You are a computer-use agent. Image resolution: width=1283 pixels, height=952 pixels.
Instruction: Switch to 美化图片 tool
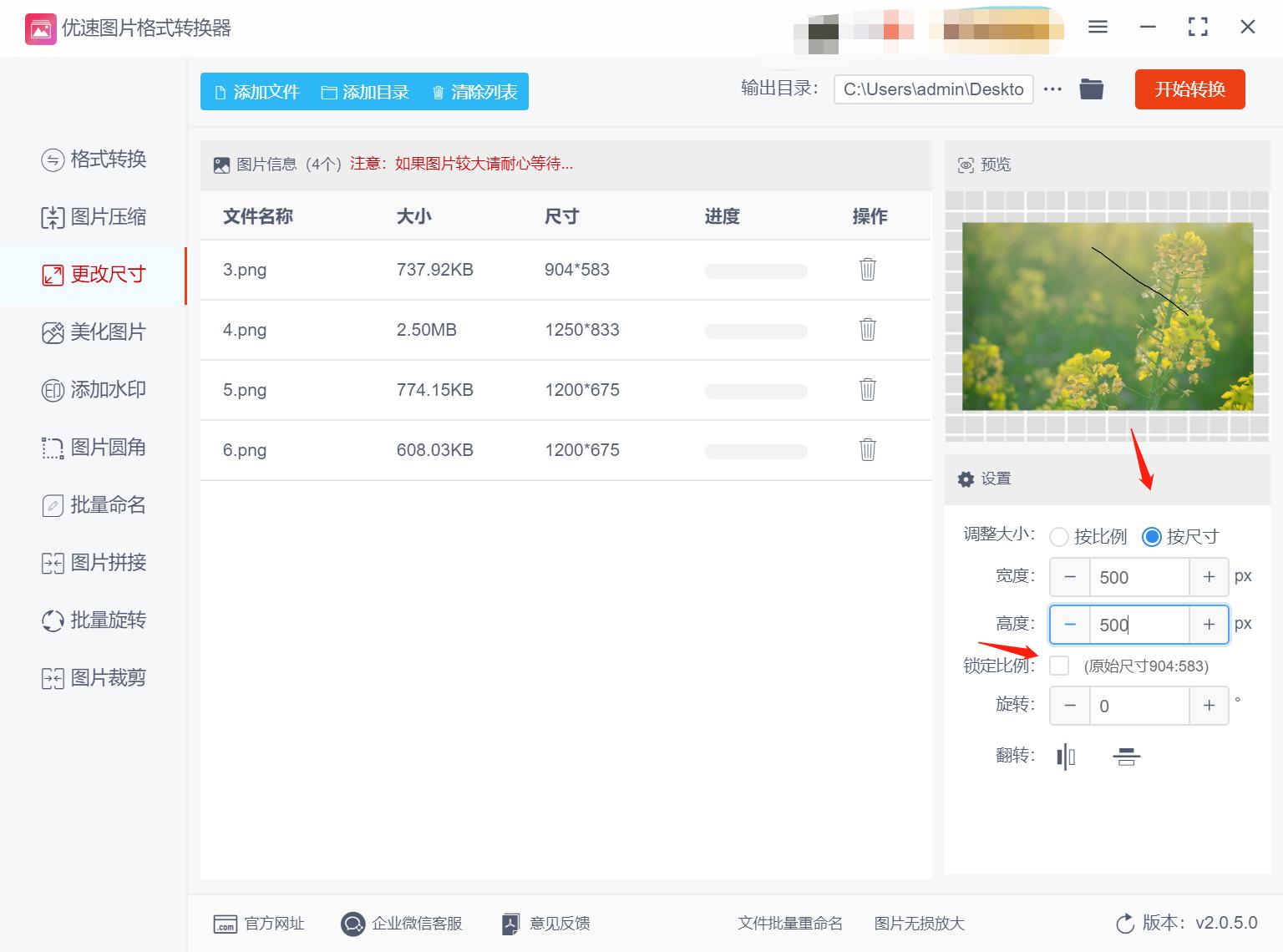click(x=94, y=332)
